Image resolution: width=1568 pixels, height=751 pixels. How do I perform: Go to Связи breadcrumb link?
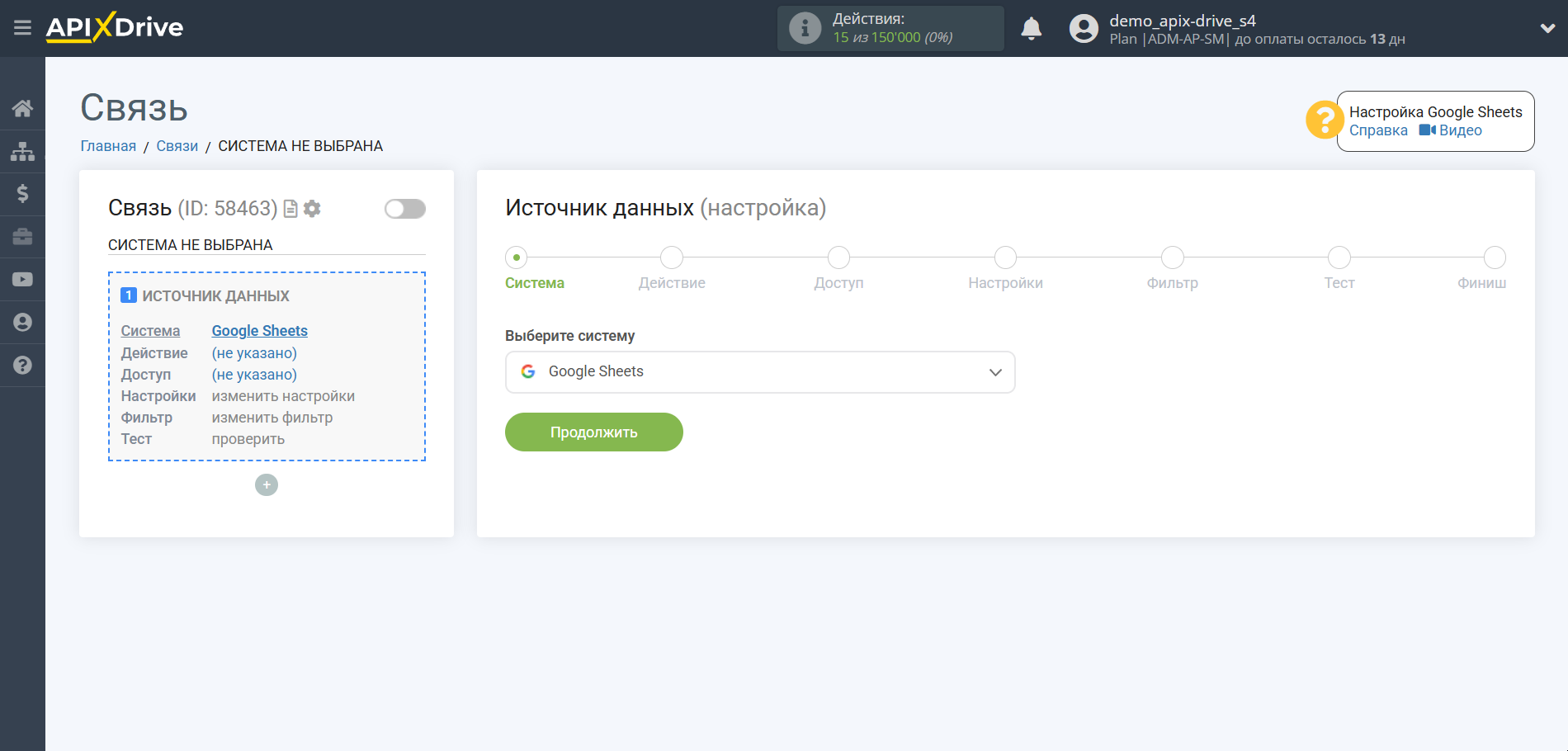point(177,145)
